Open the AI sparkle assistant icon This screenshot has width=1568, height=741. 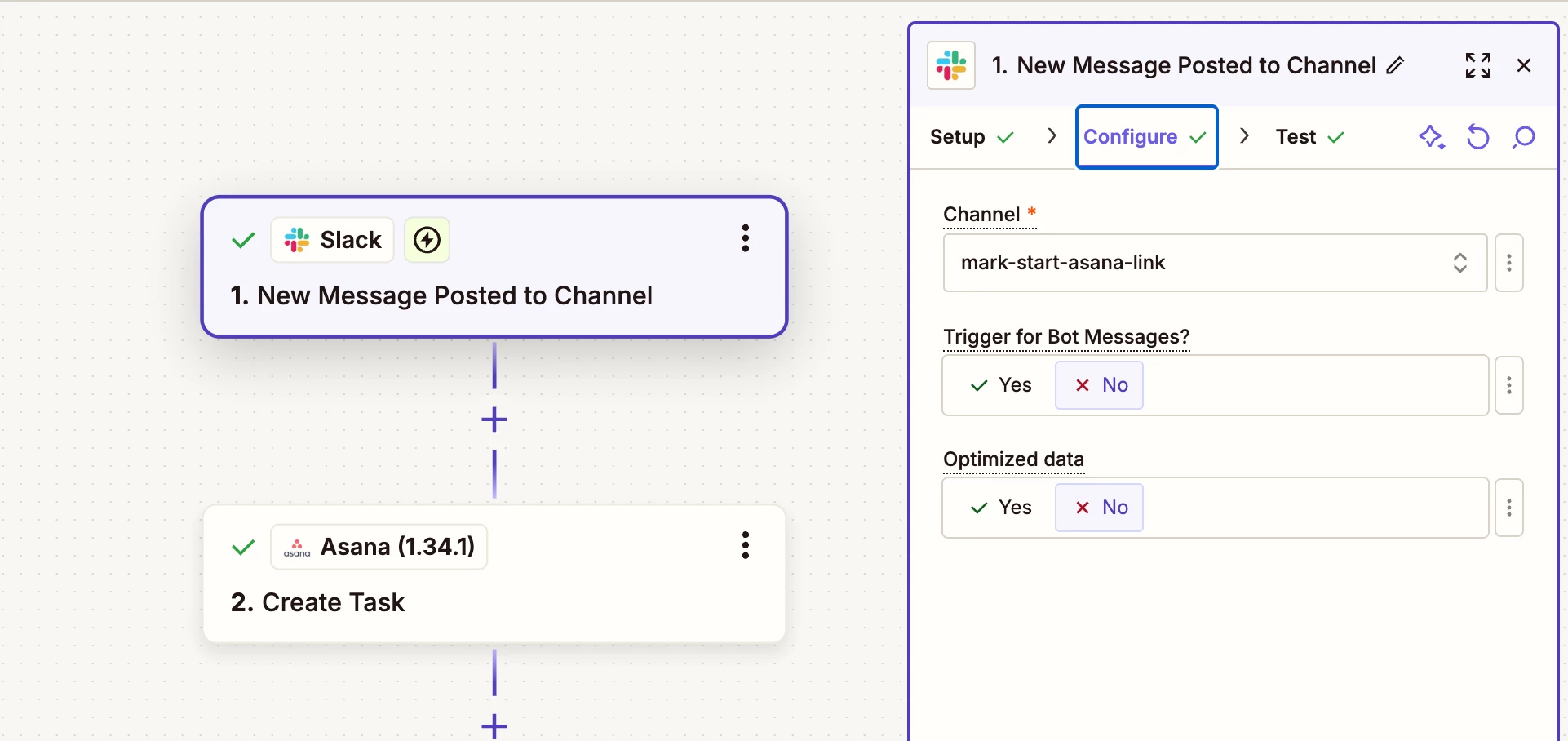(x=1432, y=137)
